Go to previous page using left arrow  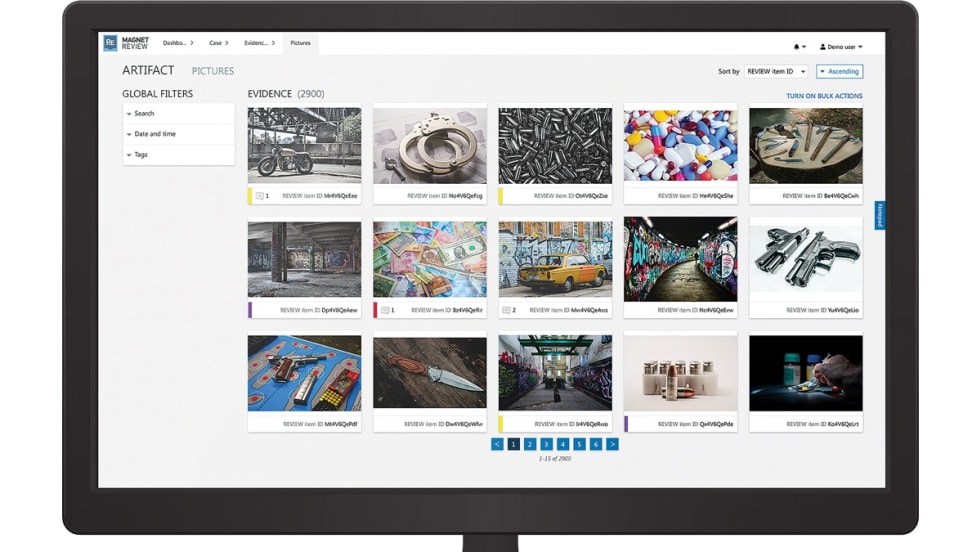[497, 444]
